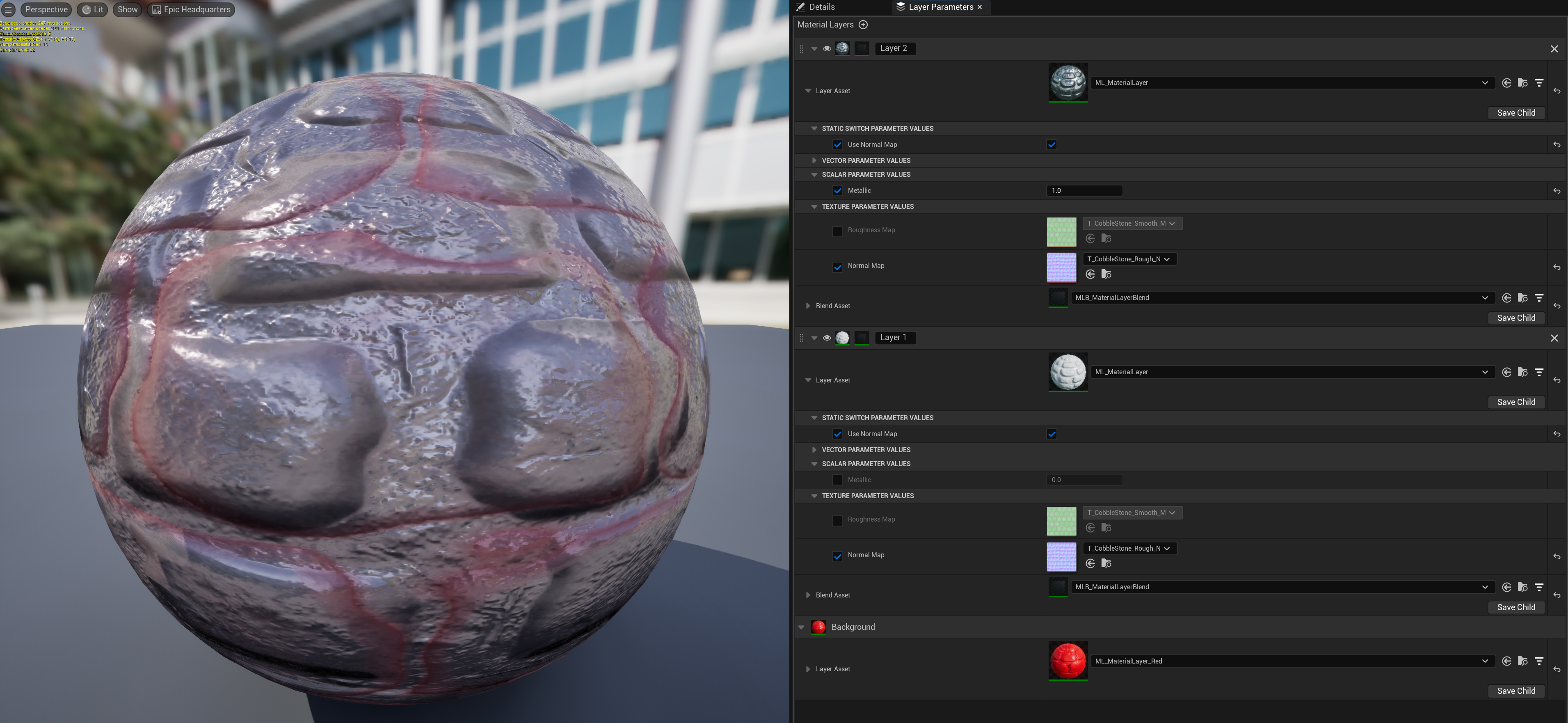
Task: Switch to the Details tab
Action: [x=816, y=7]
